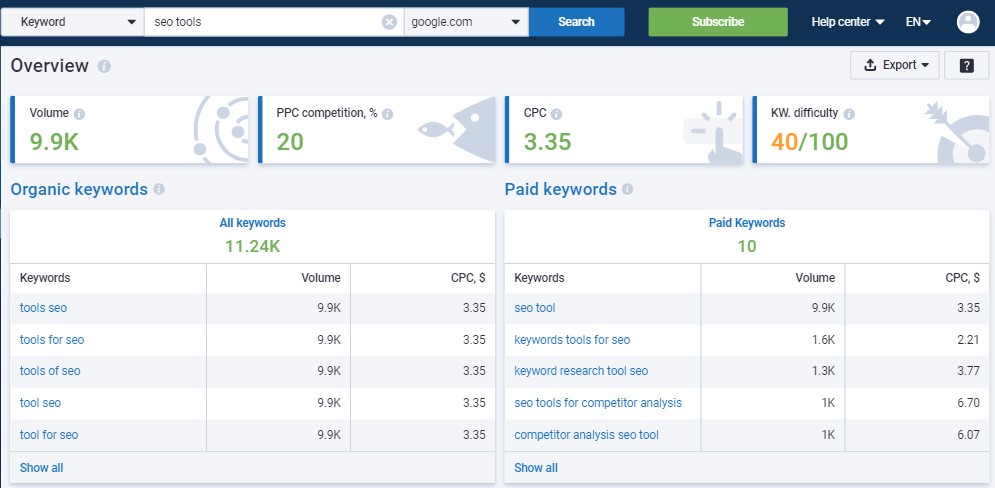Click the 40/100 keyword difficulty value
995x488 pixels.
pyautogui.click(x=810, y=142)
